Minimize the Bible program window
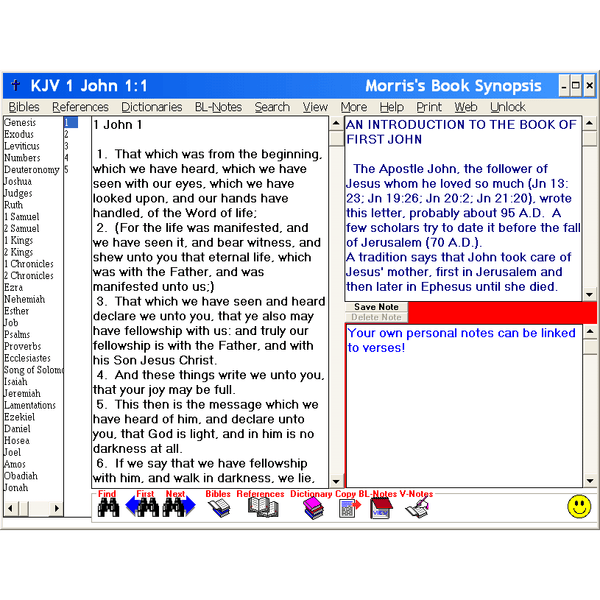This screenshot has height=600, width=600. click(564, 85)
